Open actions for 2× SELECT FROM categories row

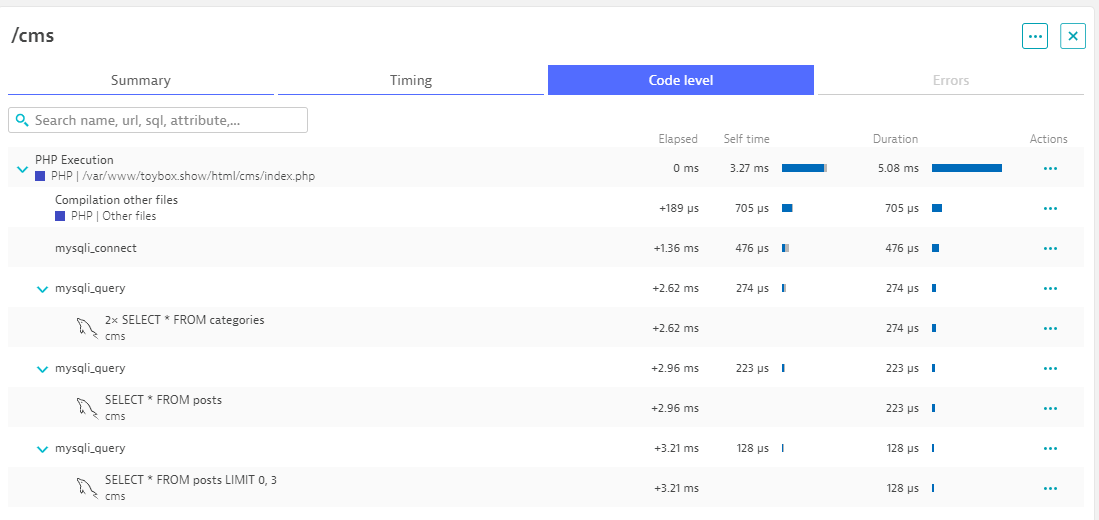[1049, 328]
